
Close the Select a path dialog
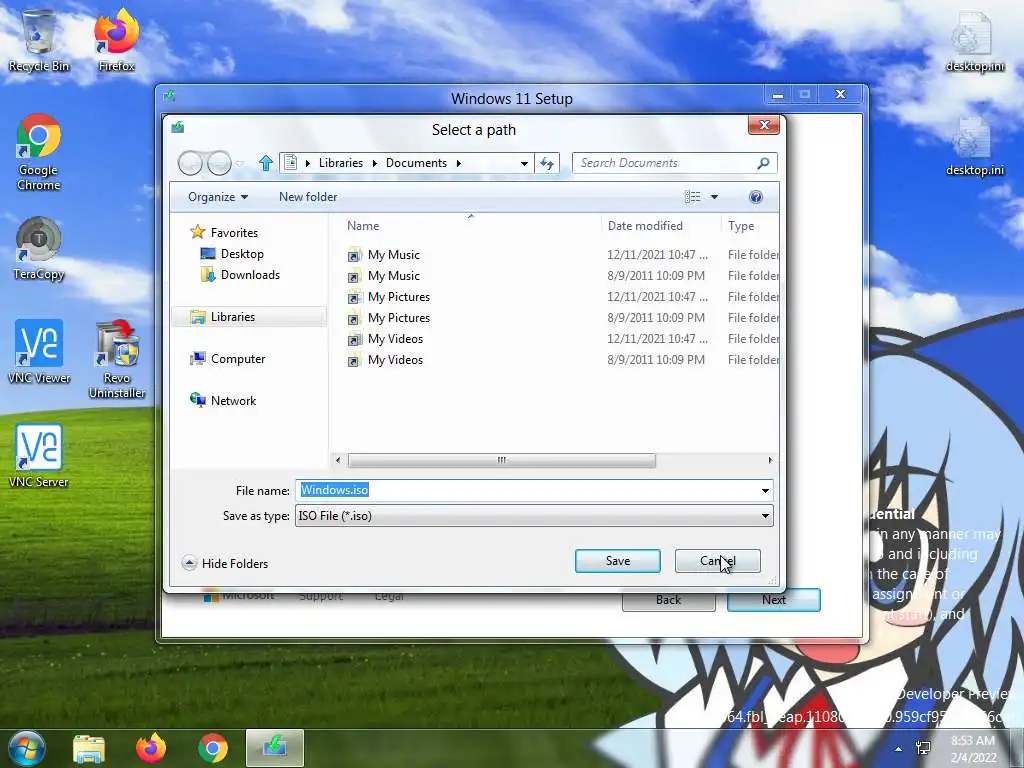(x=764, y=125)
